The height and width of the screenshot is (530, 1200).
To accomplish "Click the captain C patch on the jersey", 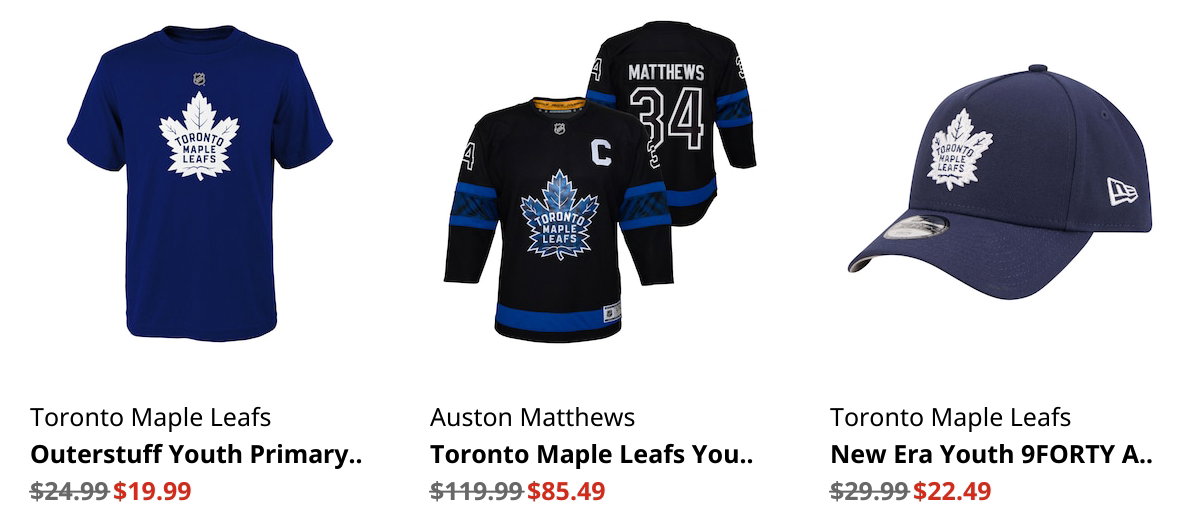I will pyautogui.click(x=600, y=152).
